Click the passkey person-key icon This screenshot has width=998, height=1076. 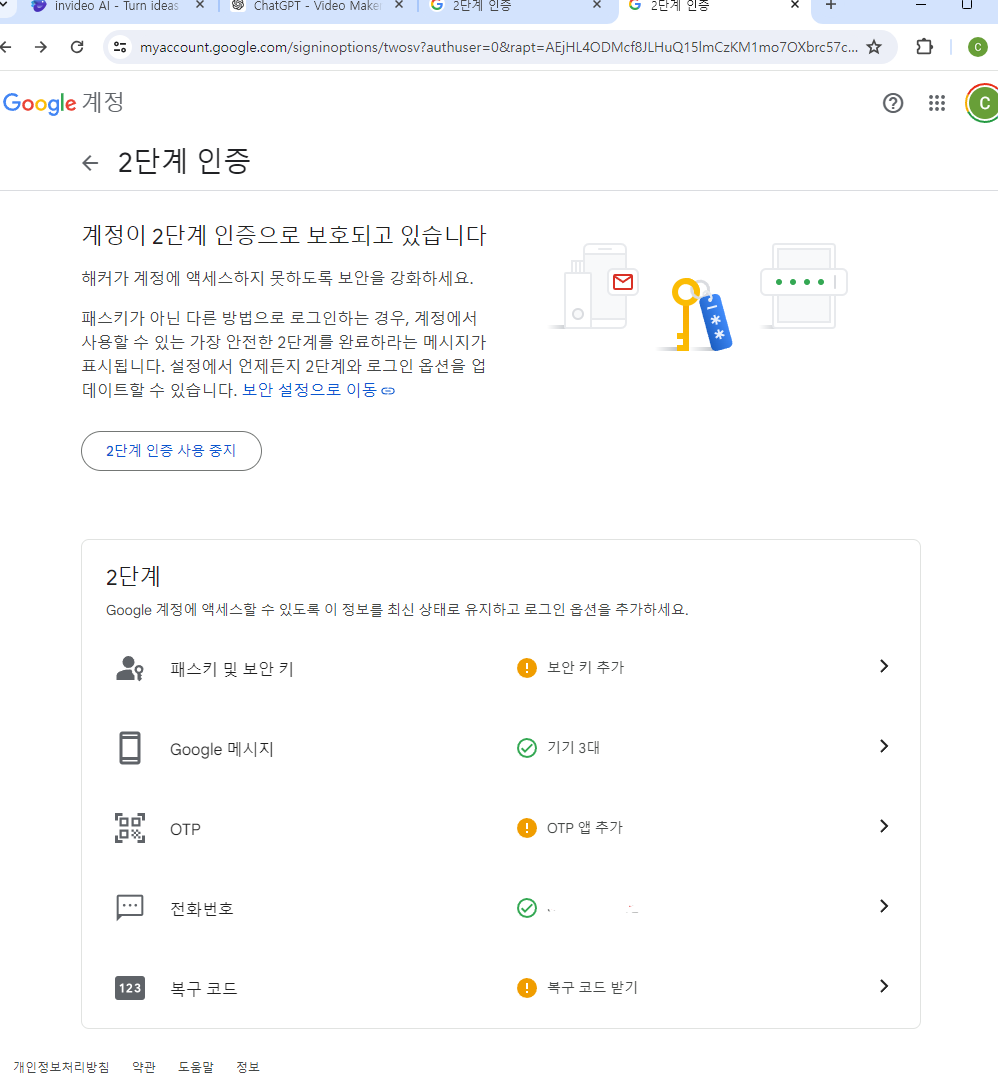130,668
